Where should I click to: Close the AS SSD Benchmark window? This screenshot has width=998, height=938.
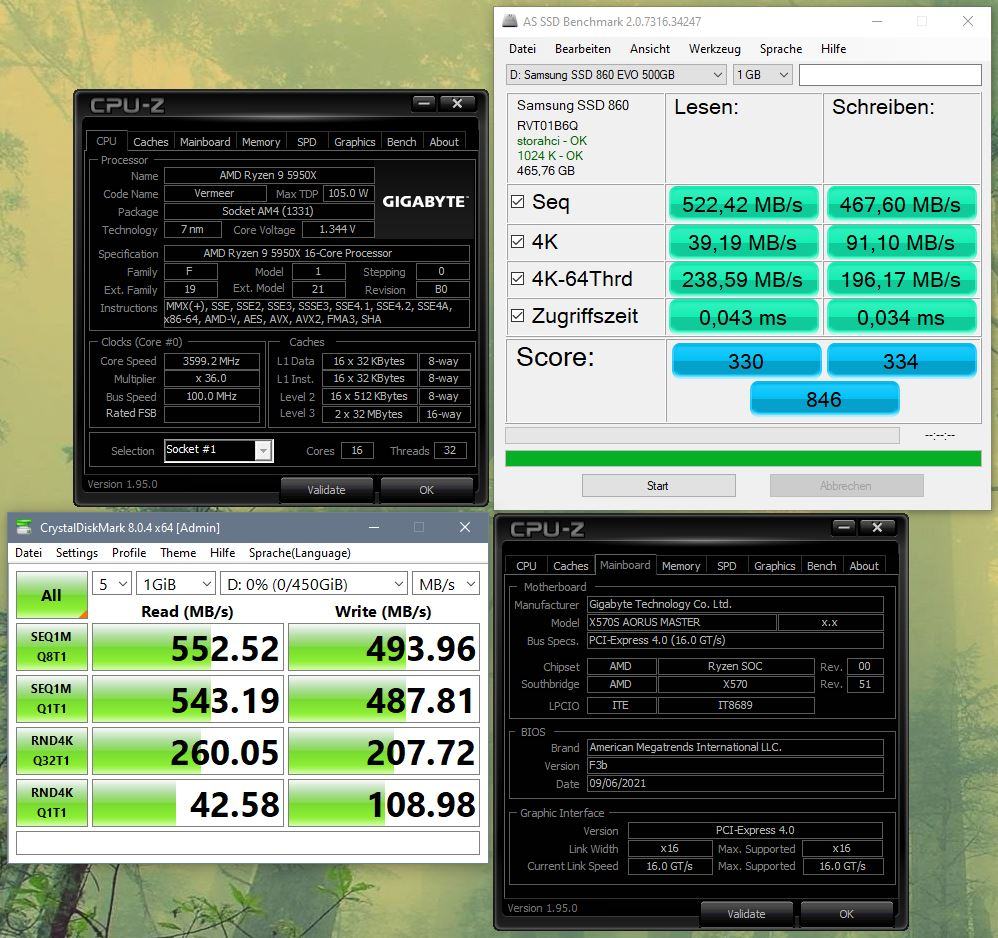(x=968, y=22)
